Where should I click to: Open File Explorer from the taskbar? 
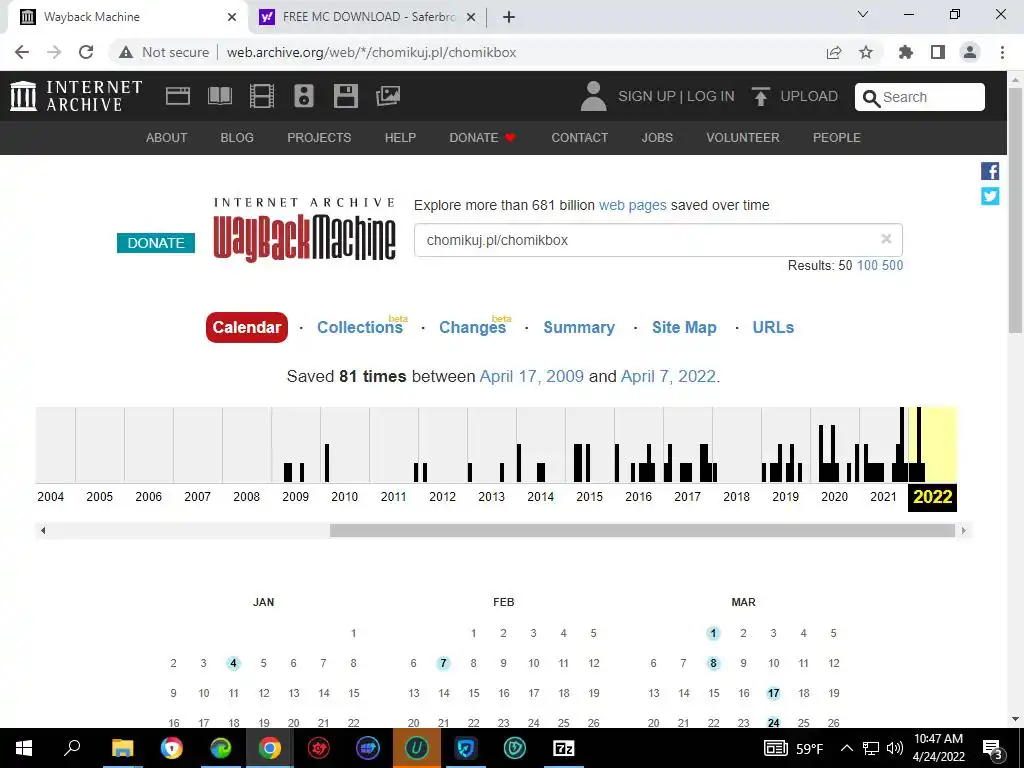click(122, 748)
